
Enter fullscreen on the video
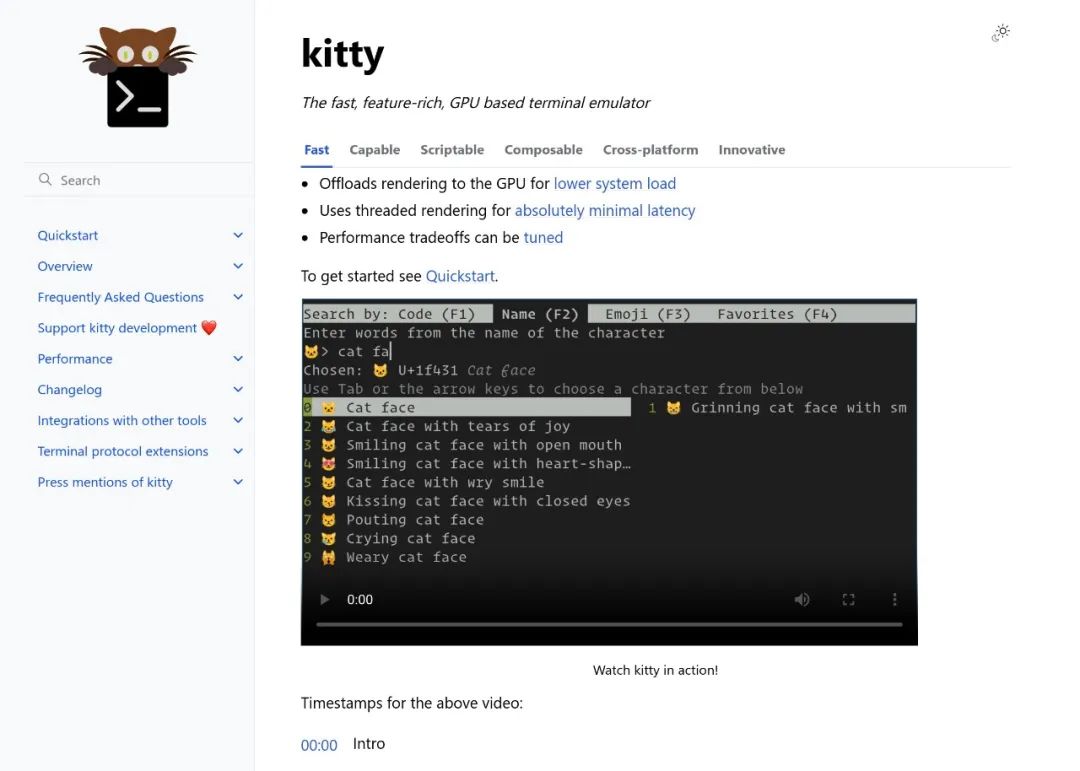click(x=849, y=599)
